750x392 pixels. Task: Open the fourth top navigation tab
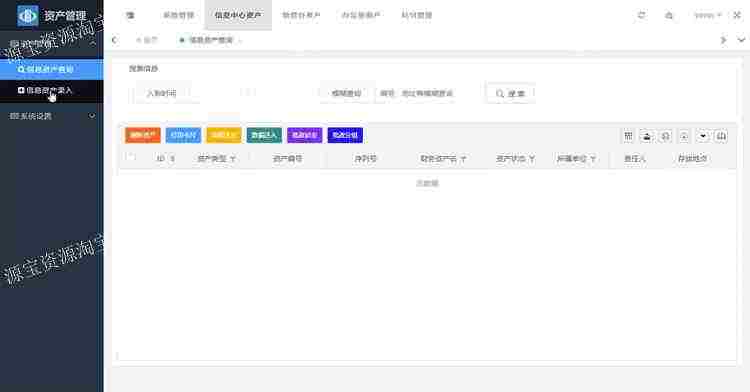click(361, 15)
